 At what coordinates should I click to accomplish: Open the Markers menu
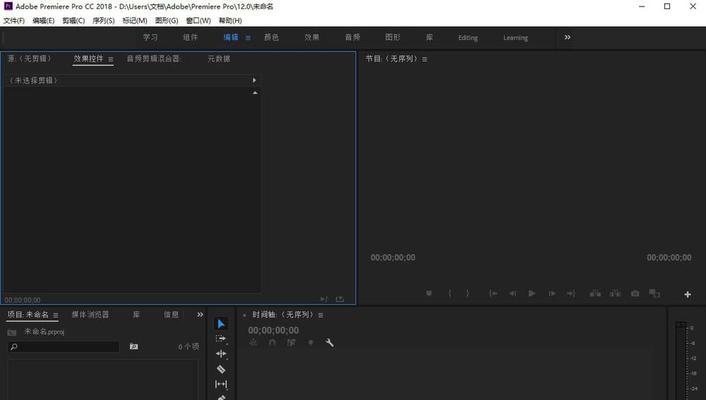pos(135,21)
